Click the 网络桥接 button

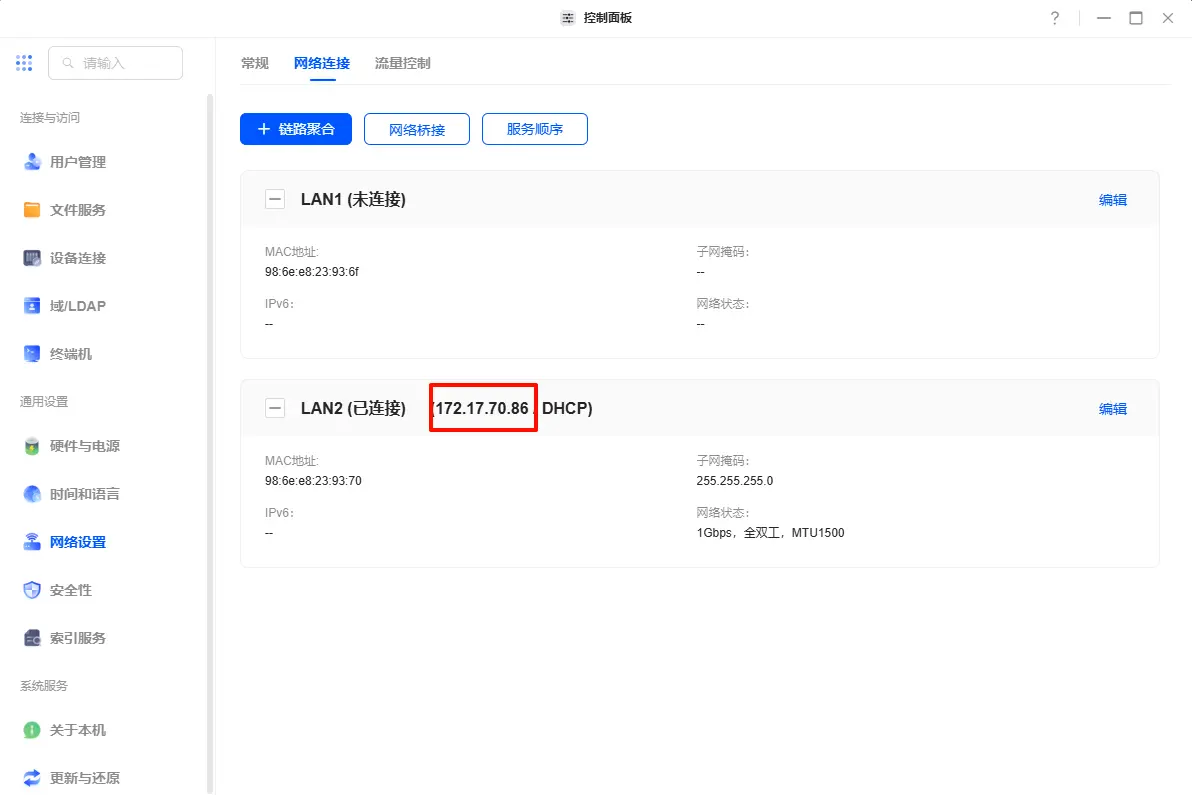(417, 129)
